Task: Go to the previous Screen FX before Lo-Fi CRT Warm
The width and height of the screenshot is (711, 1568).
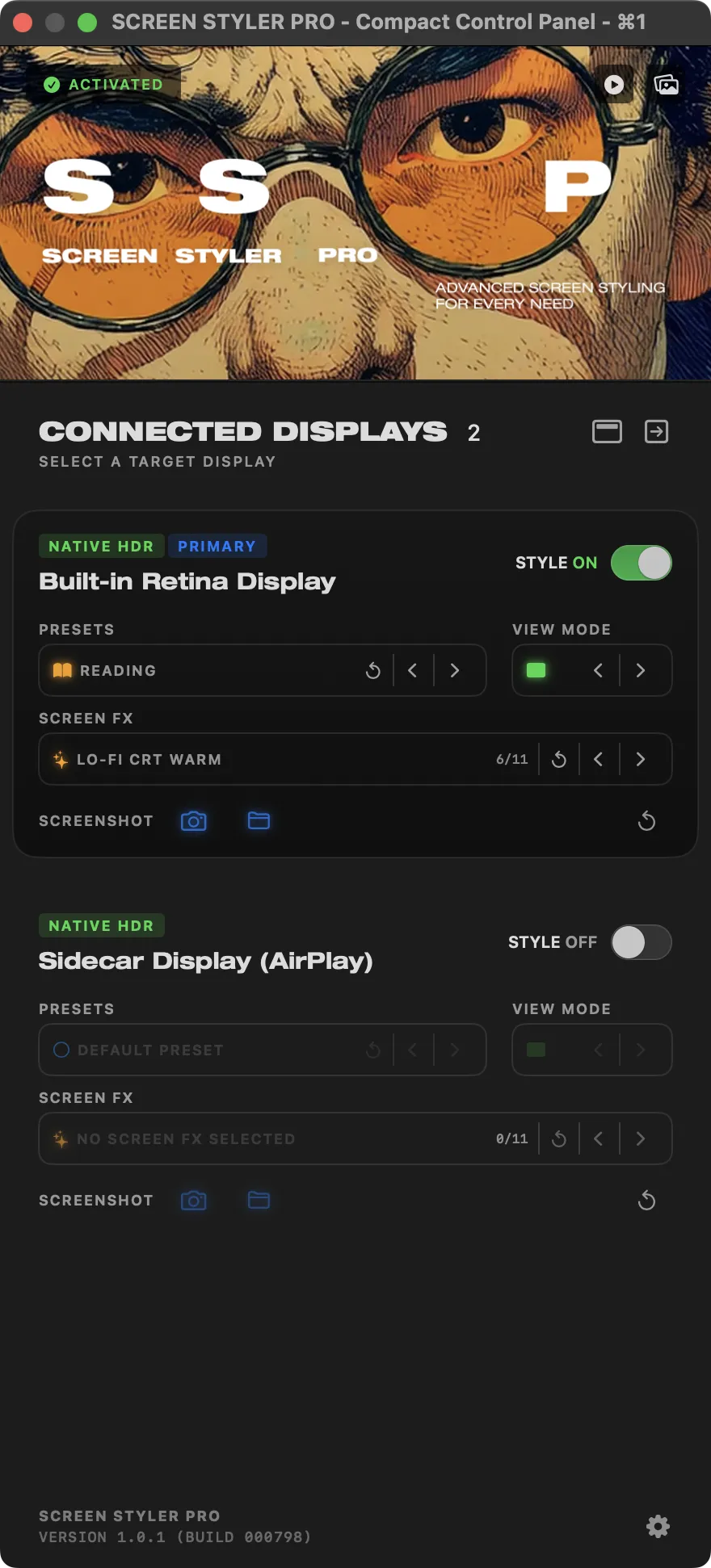Action: click(598, 758)
